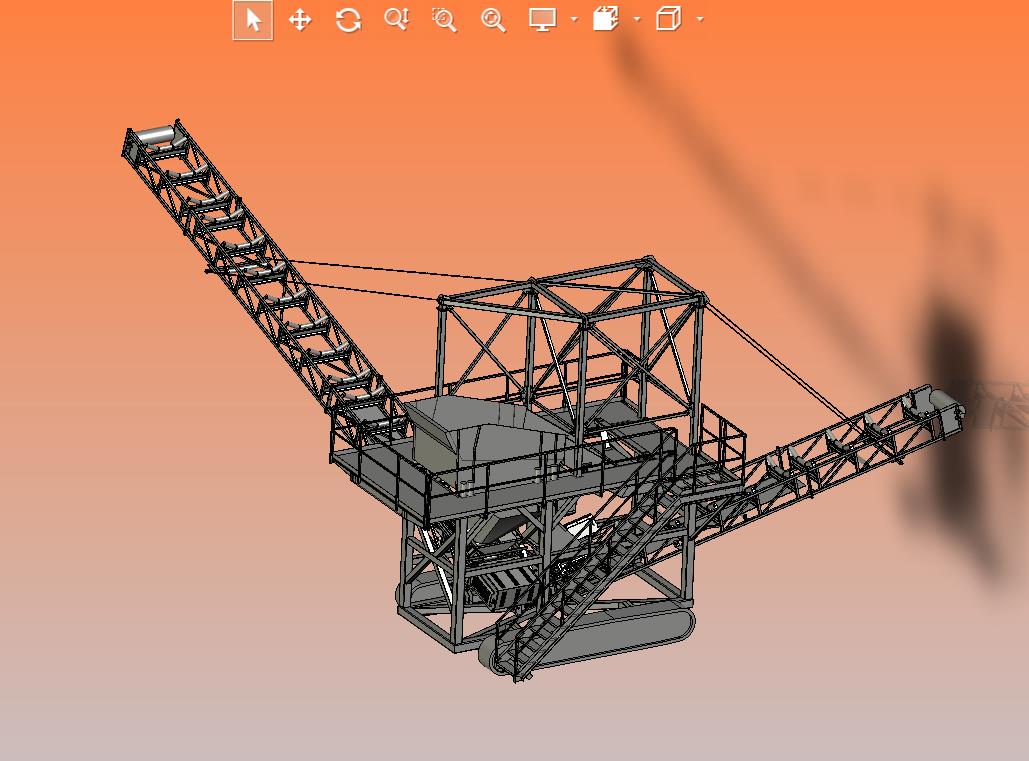Click the section view box icon
The height and width of the screenshot is (761, 1029).
click(606, 19)
